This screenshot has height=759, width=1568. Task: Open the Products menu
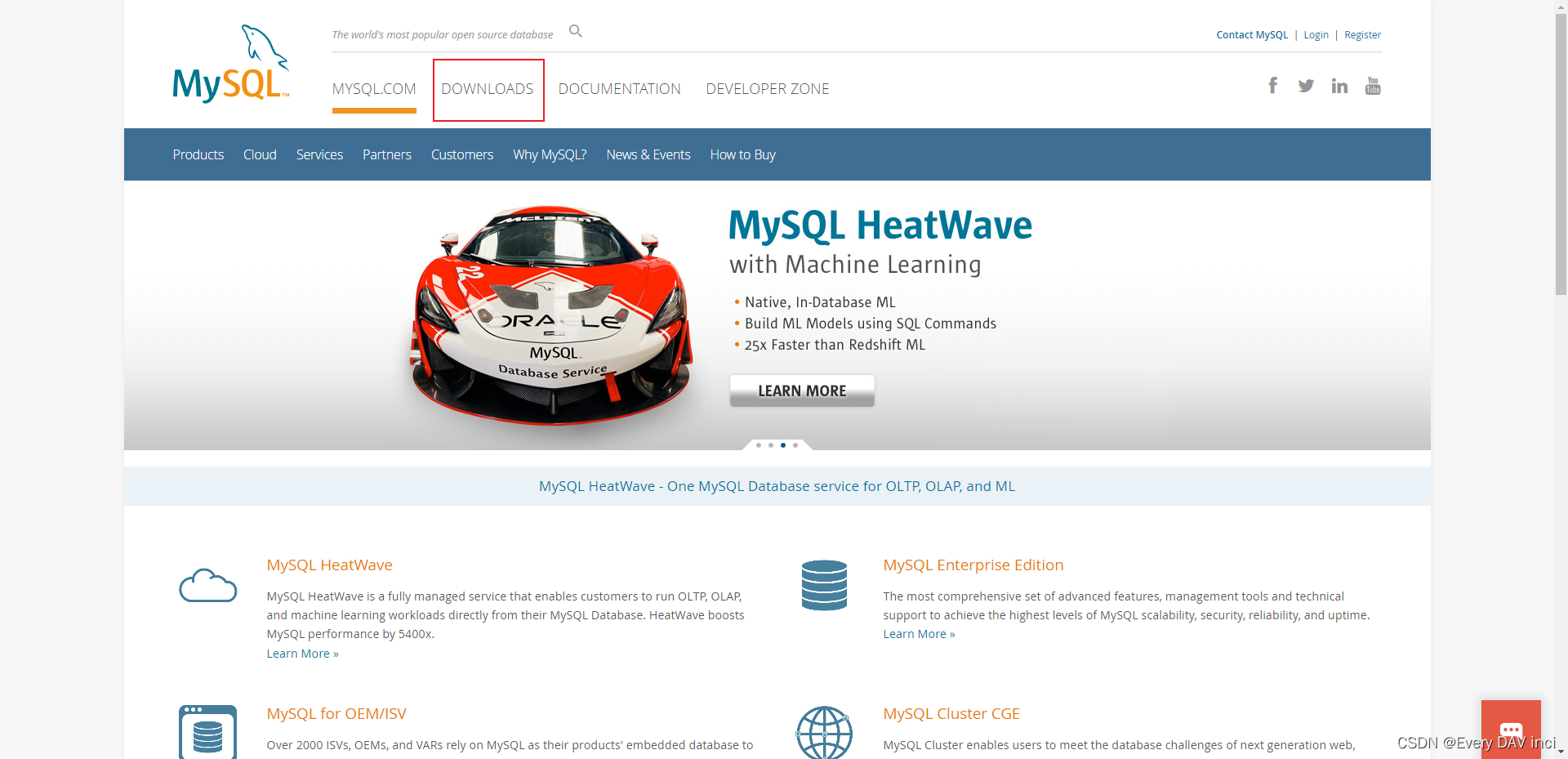tap(198, 154)
